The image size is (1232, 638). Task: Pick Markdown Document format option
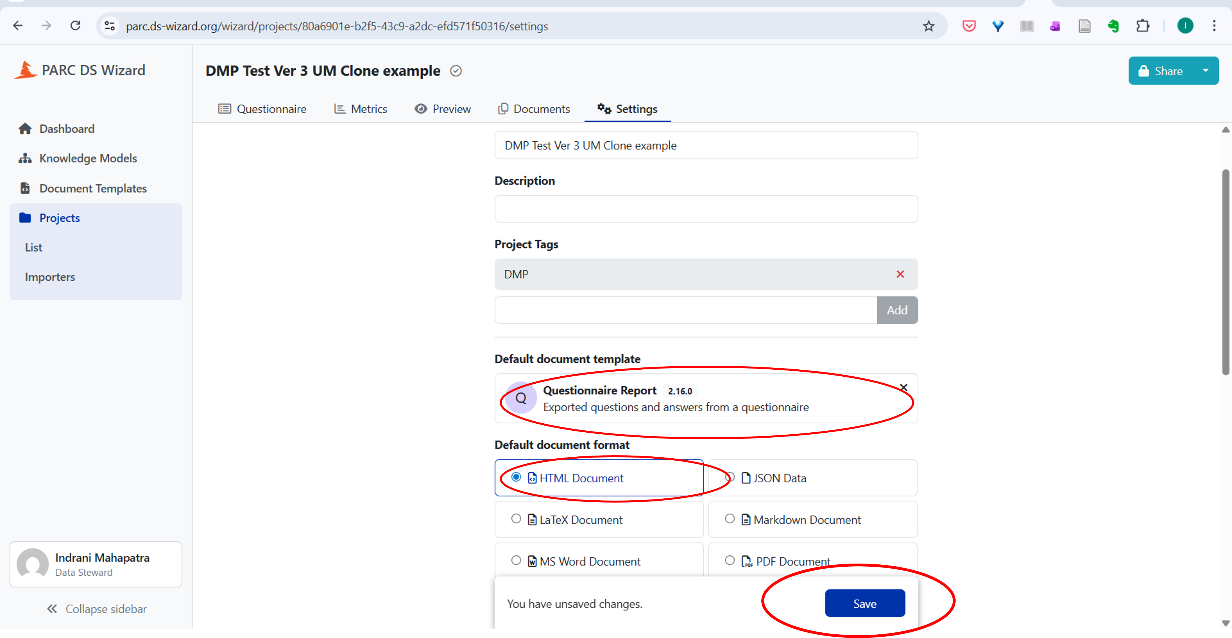[730, 520]
